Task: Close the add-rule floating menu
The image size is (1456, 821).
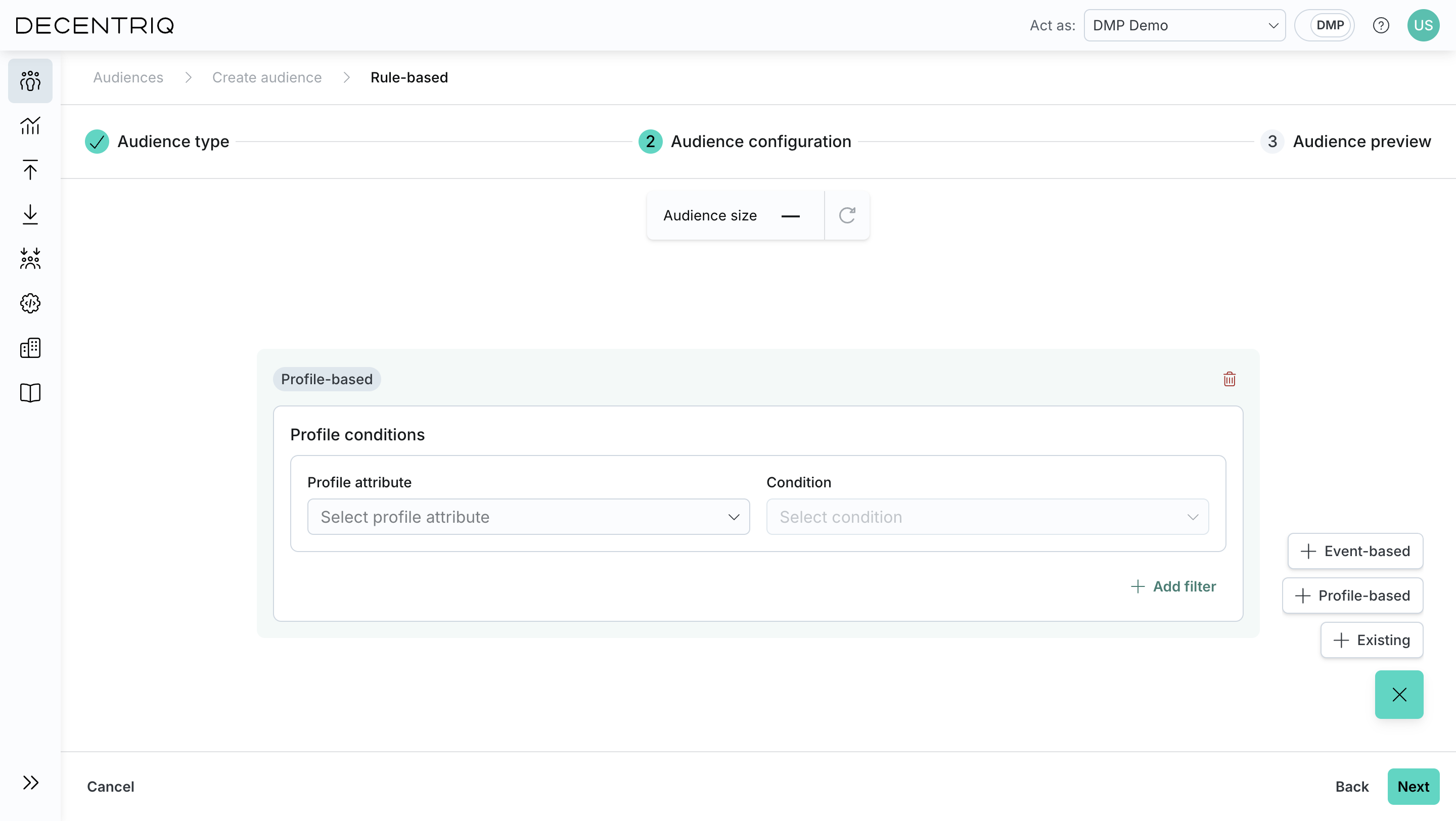Action: (1399, 695)
